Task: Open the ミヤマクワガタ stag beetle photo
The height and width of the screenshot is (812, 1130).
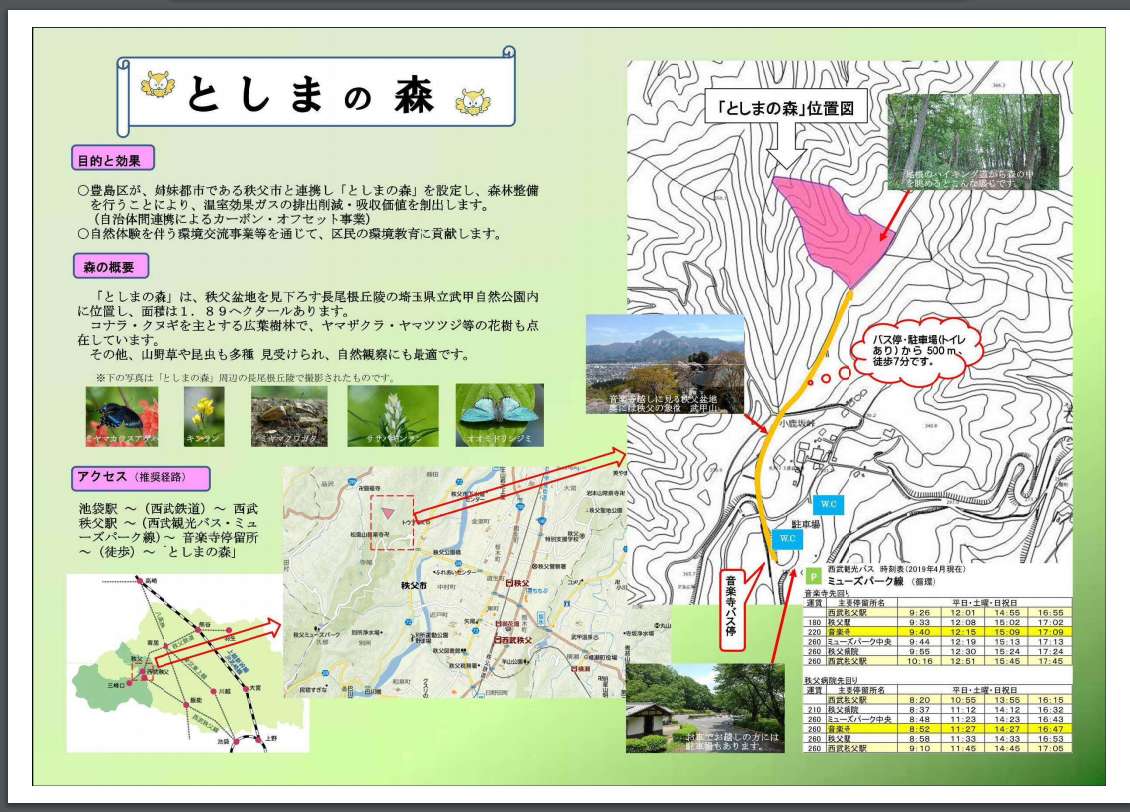Action: point(289,416)
